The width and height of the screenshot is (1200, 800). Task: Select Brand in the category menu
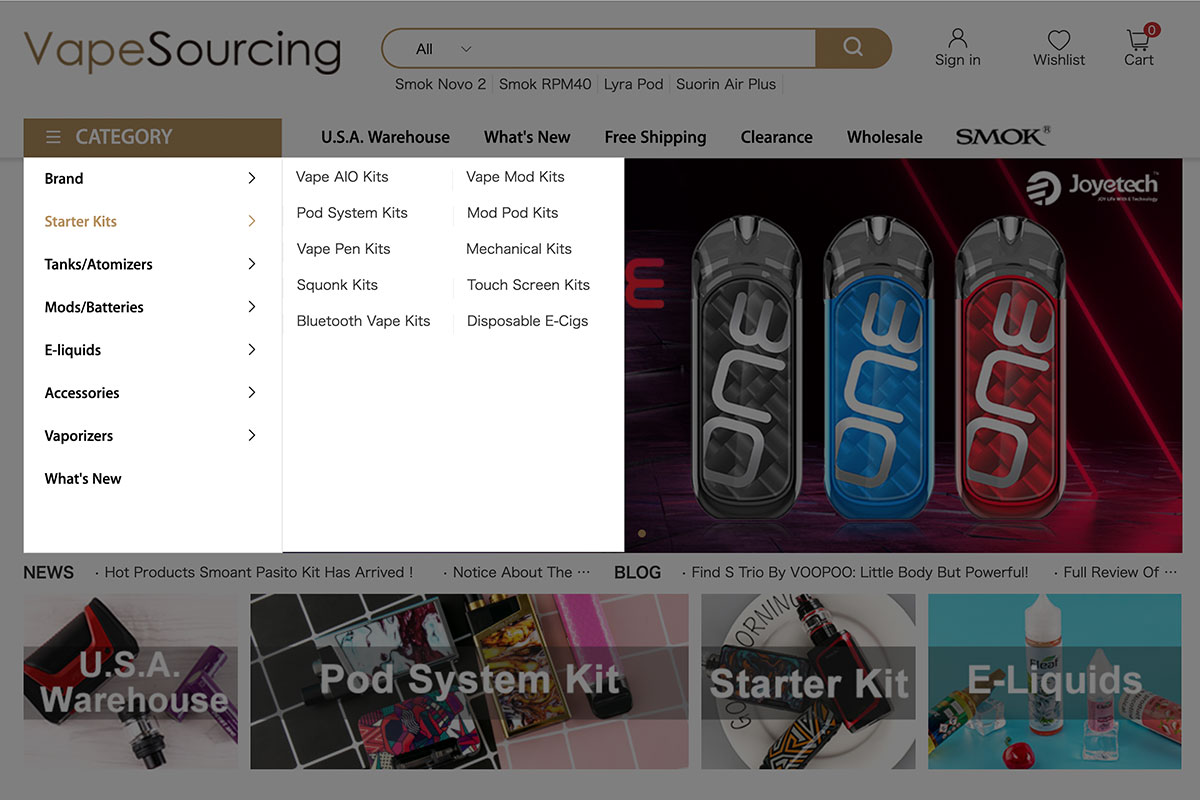[64, 179]
